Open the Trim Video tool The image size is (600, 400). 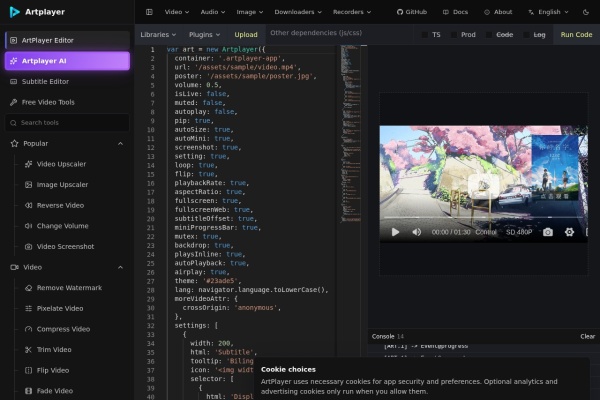(54, 349)
